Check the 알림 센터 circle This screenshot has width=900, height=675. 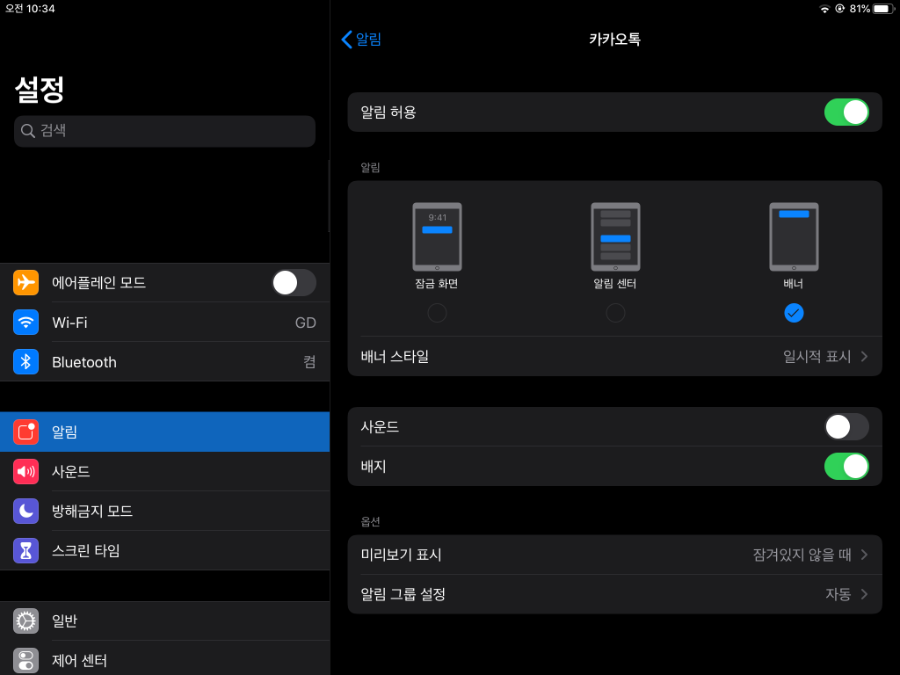click(x=615, y=313)
